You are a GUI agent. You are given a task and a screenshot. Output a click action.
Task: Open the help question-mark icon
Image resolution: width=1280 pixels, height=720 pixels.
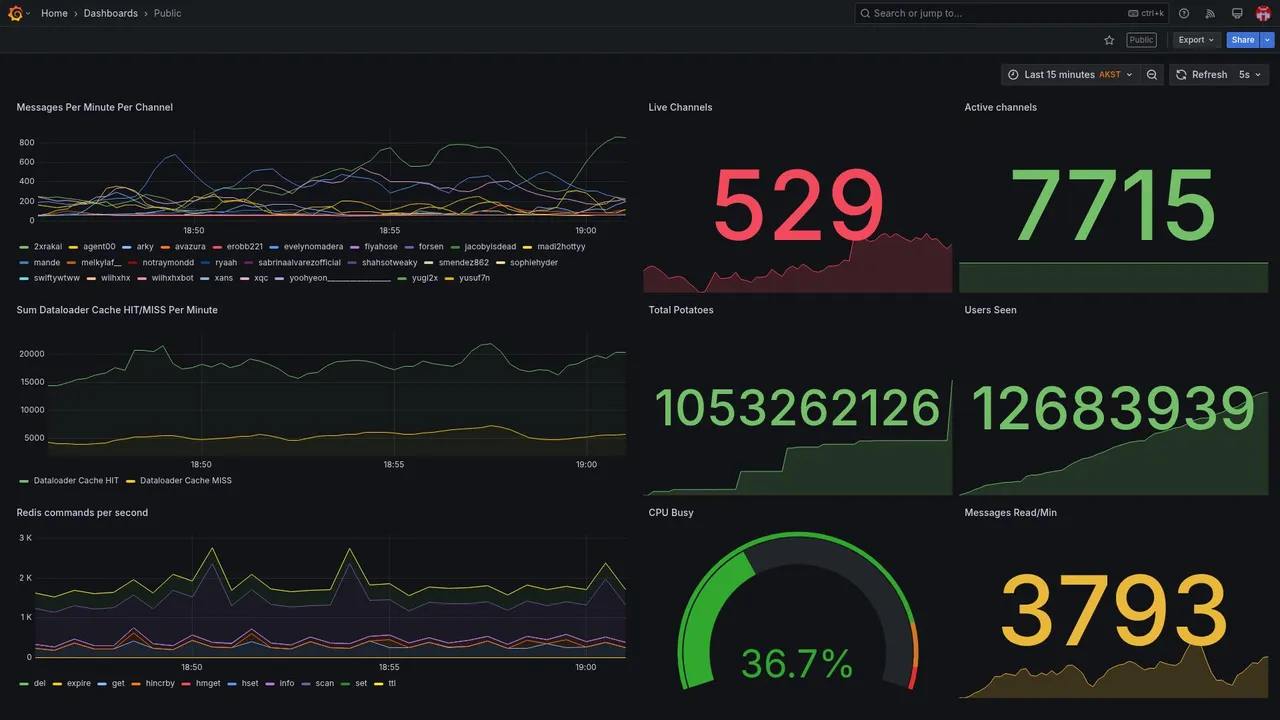1184,13
